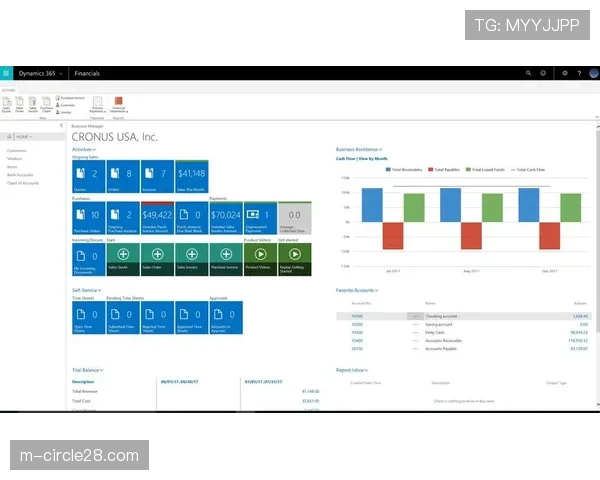Open the Submitted Time Sheets tile

point(123,318)
